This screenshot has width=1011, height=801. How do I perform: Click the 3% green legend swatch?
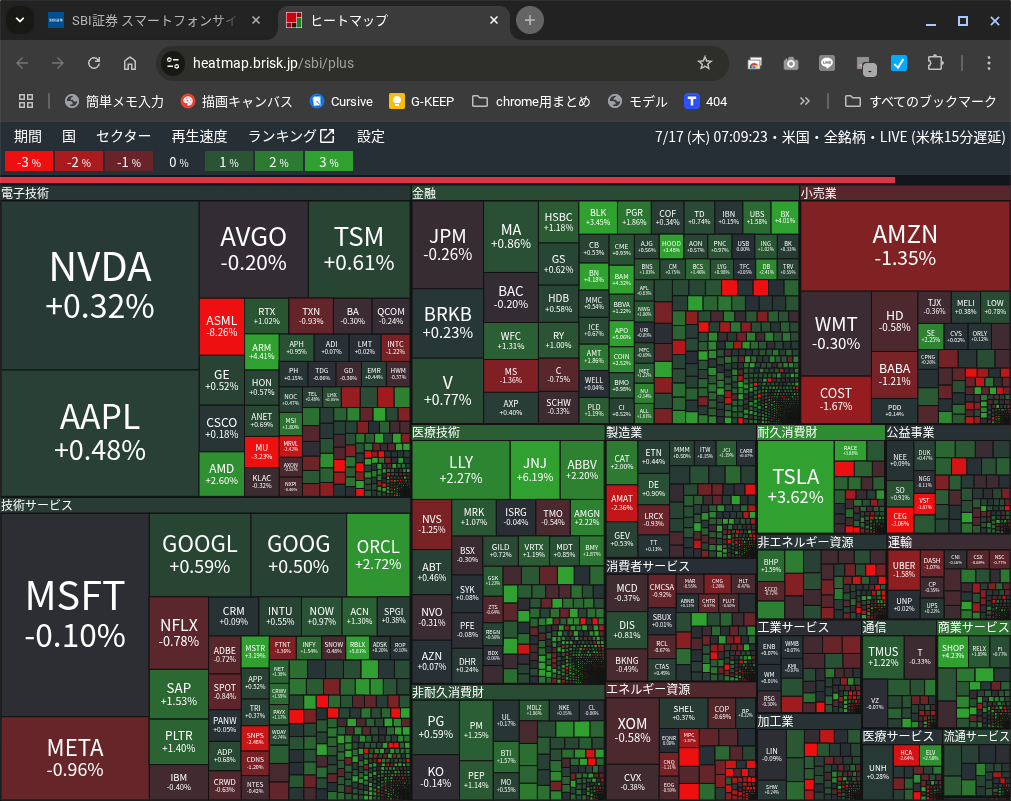pos(329,162)
